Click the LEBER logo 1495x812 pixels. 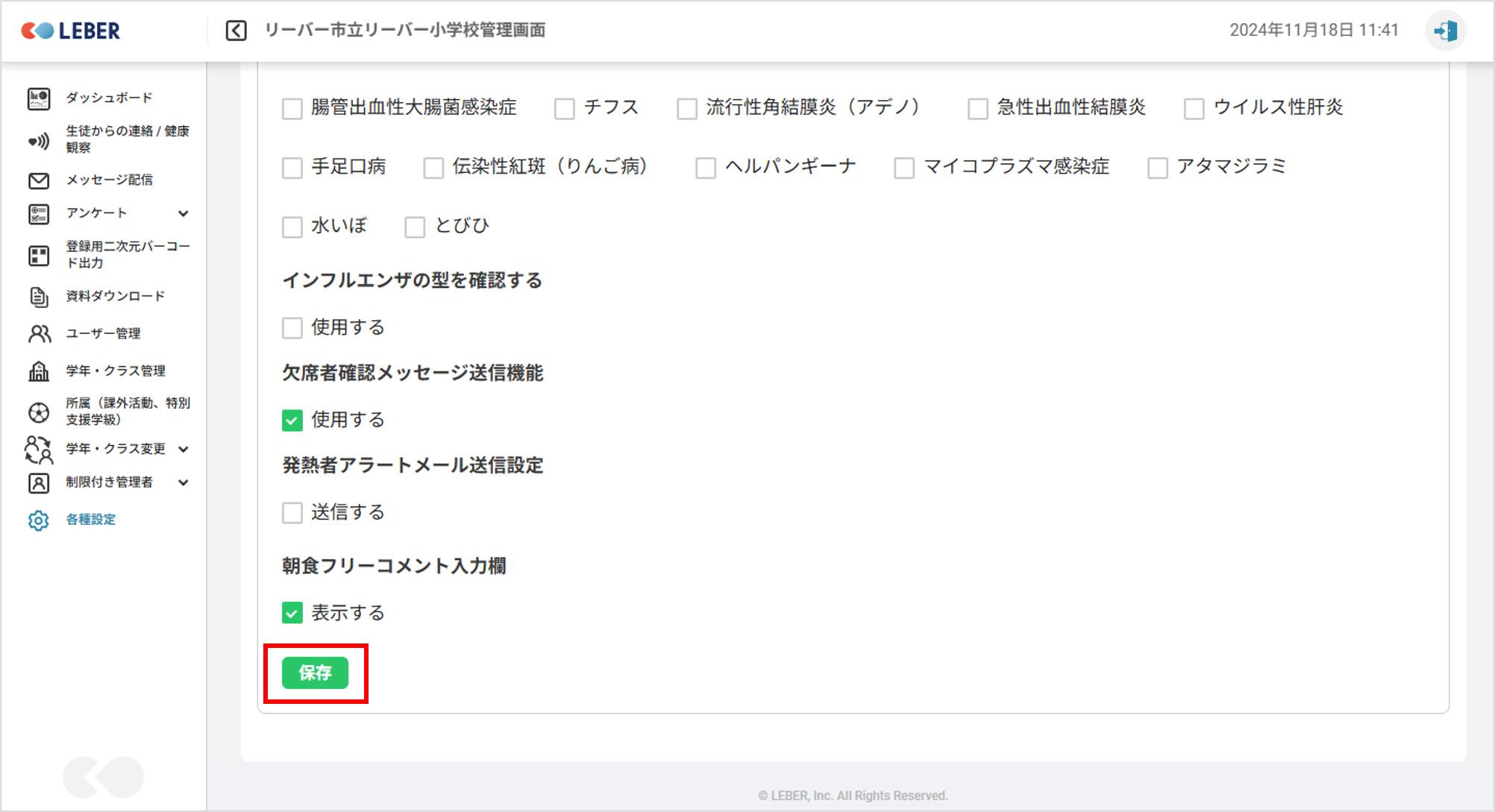pyautogui.click(x=71, y=31)
